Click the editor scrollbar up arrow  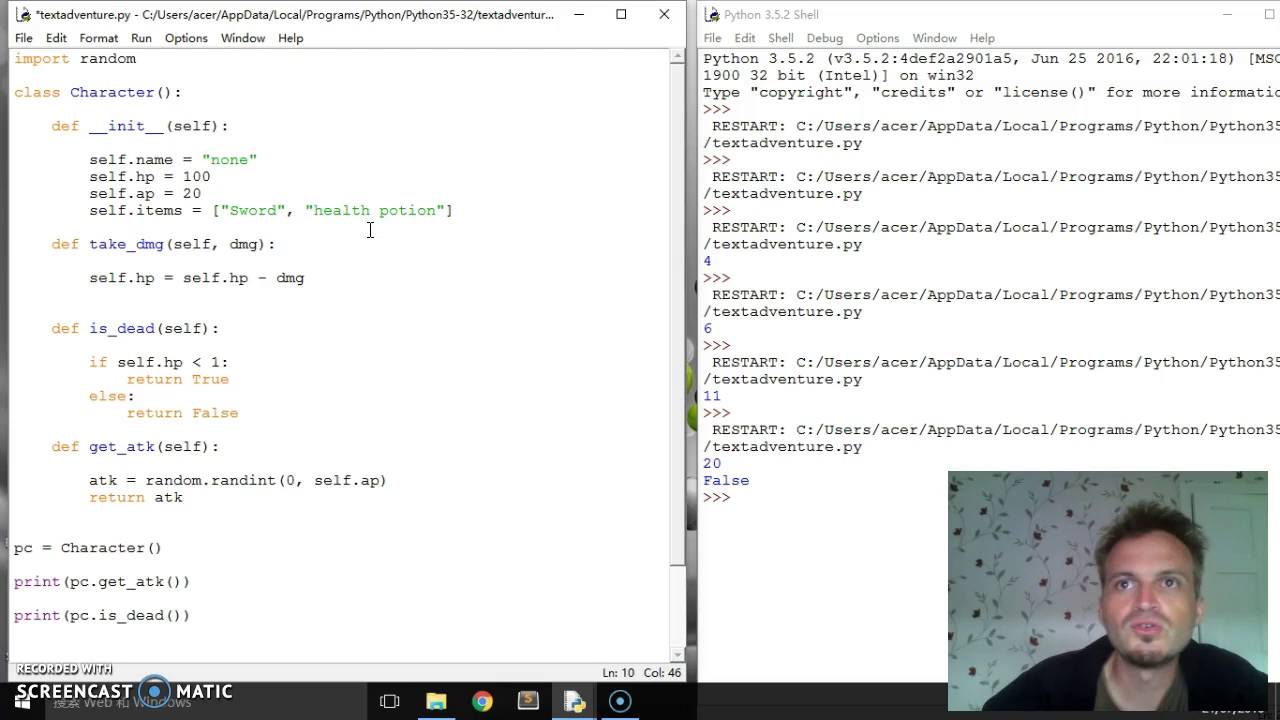pos(678,58)
